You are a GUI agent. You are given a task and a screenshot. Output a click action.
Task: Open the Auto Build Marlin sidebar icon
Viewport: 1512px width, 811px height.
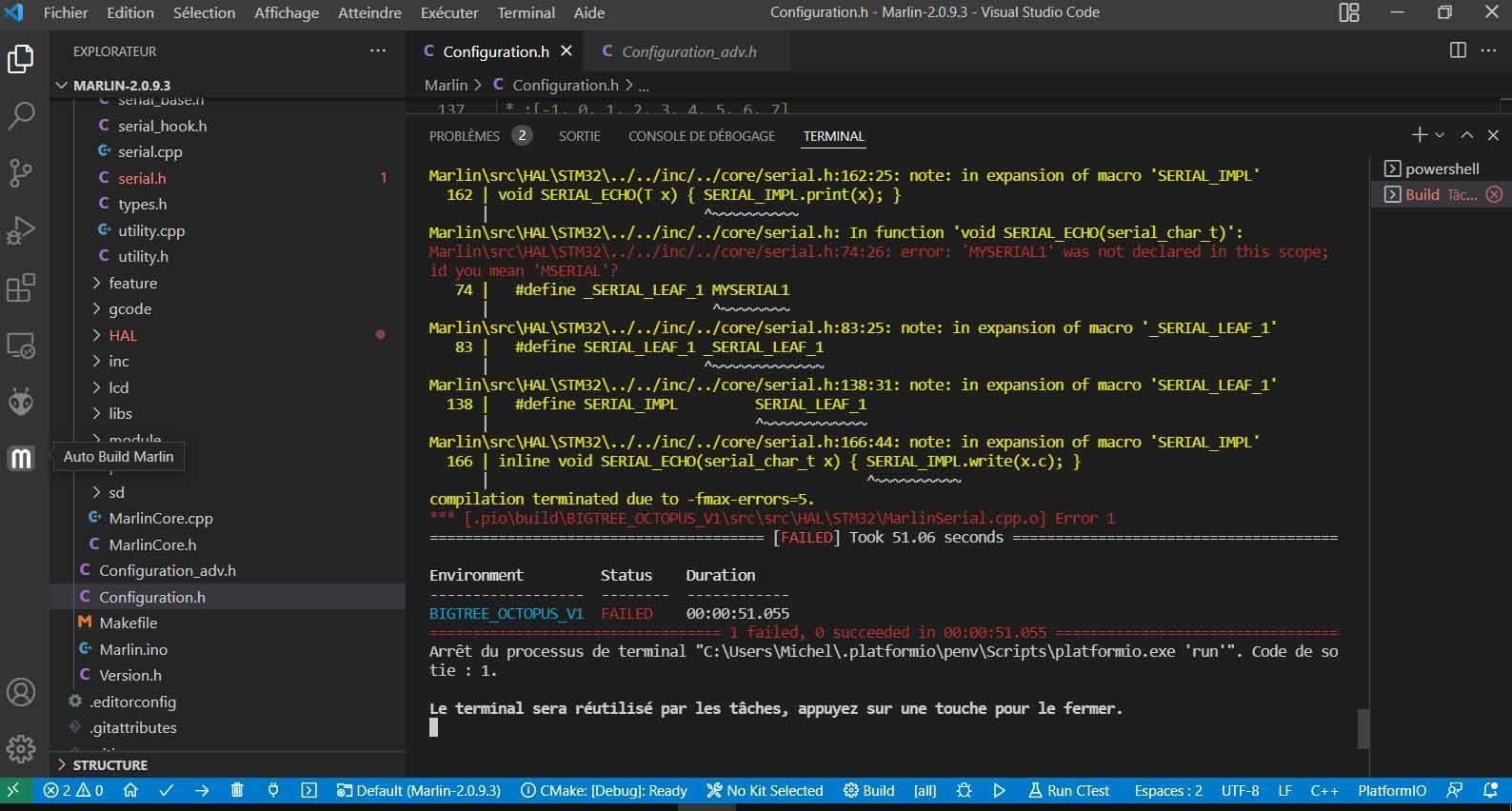(21, 459)
